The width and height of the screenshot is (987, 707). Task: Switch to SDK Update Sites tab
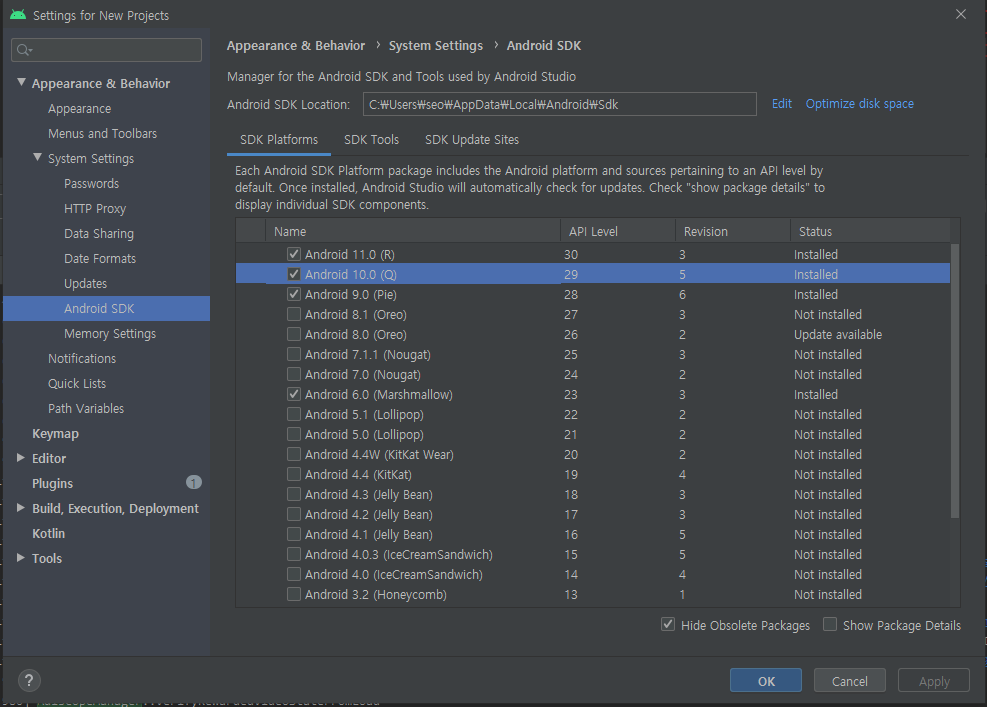click(472, 140)
